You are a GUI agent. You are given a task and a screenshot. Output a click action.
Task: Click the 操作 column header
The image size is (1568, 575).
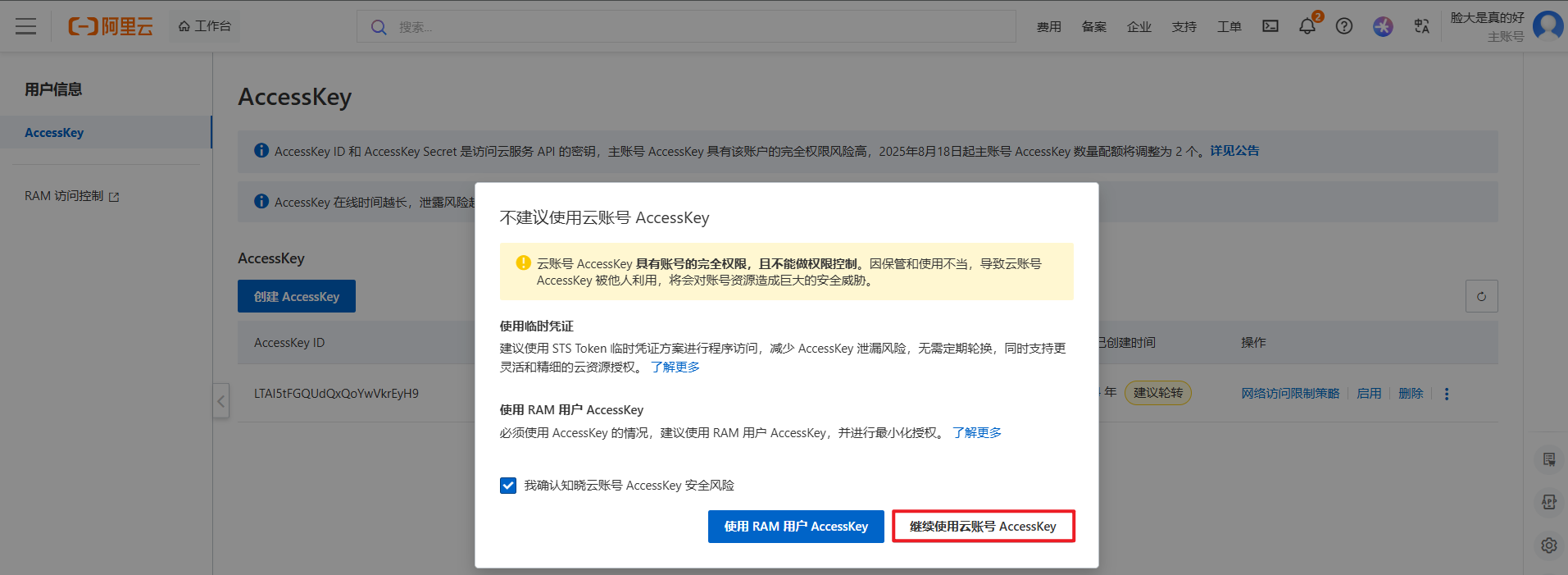pyautogui.click(x=1253, y=342)
